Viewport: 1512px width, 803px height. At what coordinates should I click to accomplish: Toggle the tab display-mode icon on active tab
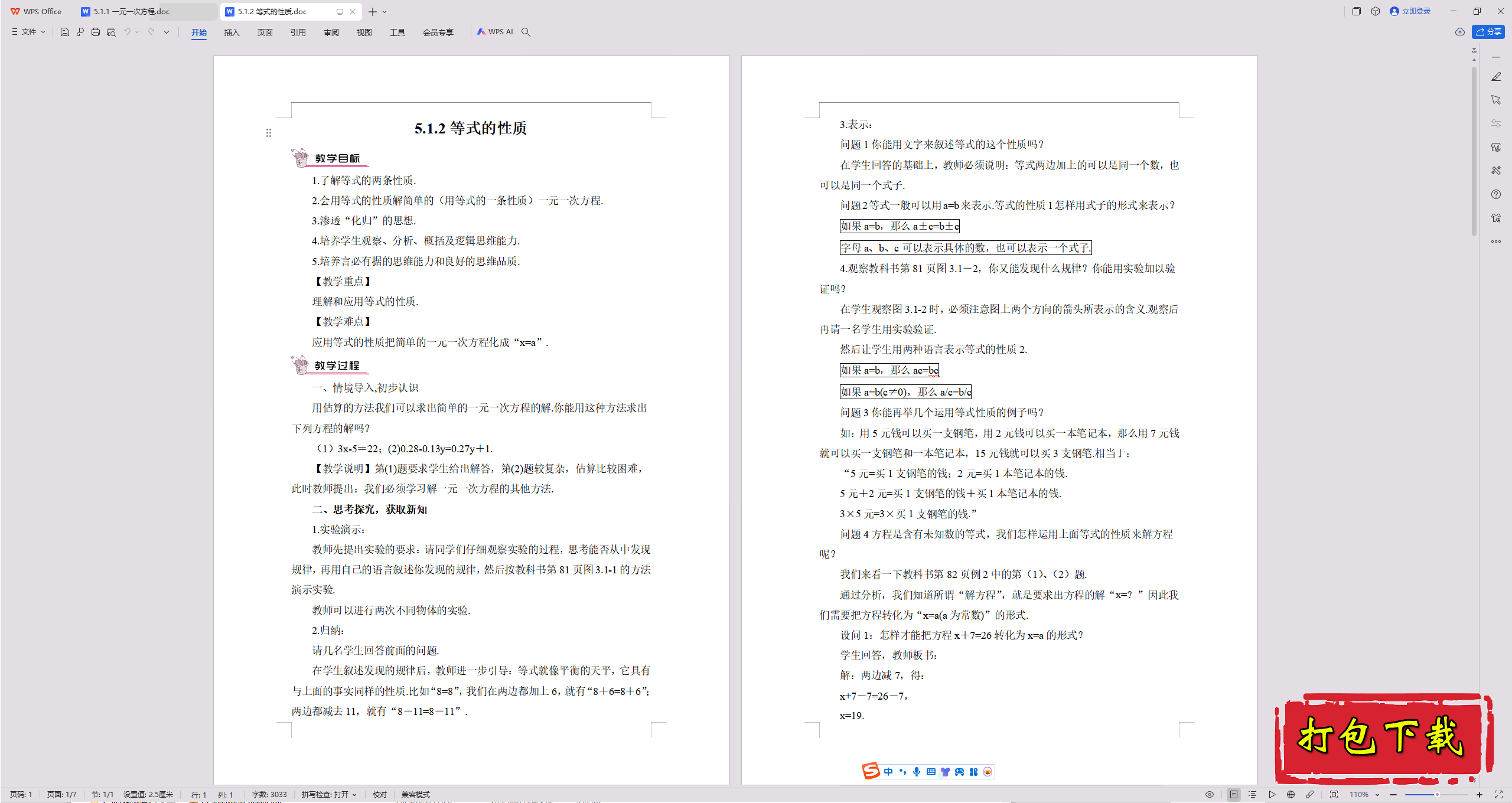click(340, 12)
